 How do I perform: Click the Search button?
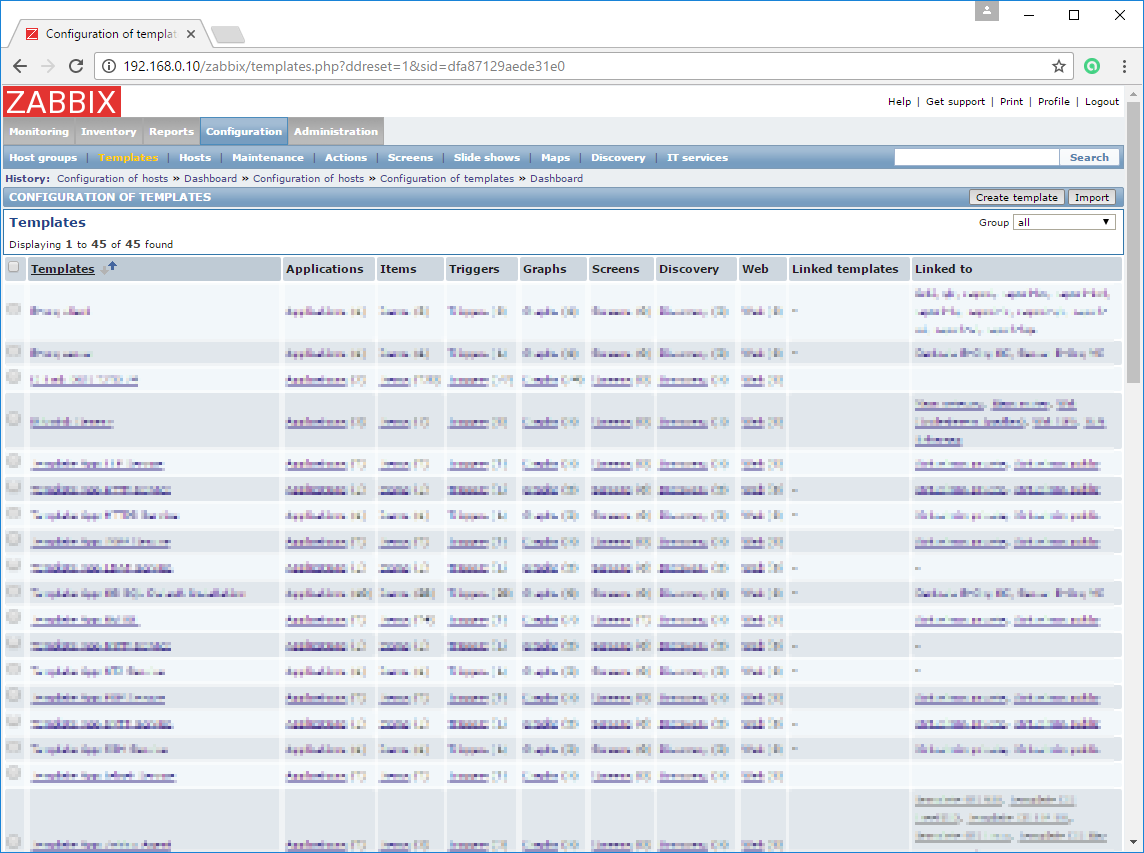[x=1089, y=158]
